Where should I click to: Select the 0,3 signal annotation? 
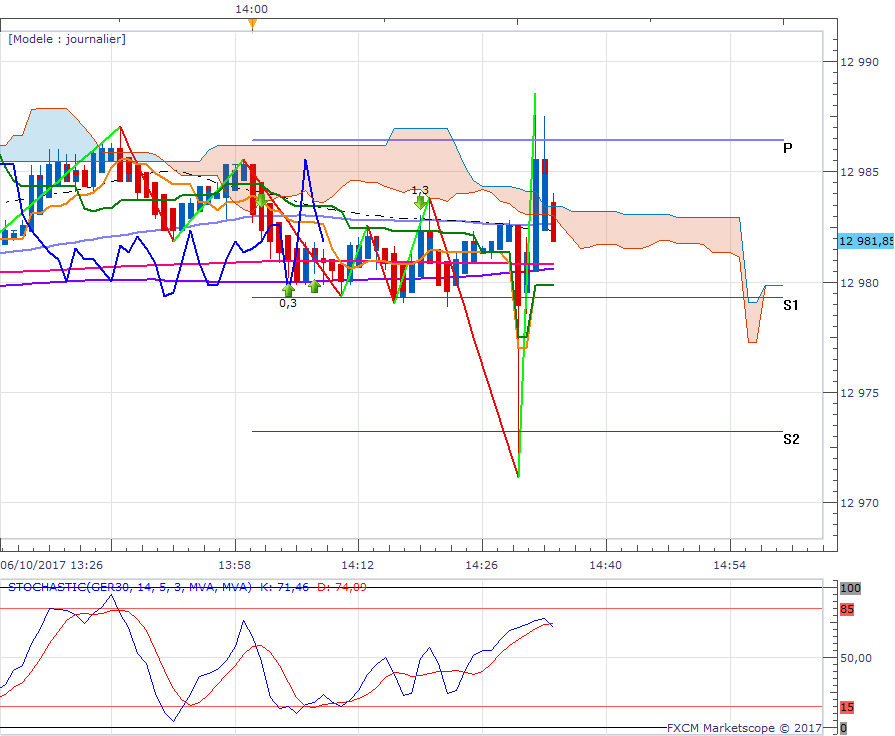[x=288, y=303]
